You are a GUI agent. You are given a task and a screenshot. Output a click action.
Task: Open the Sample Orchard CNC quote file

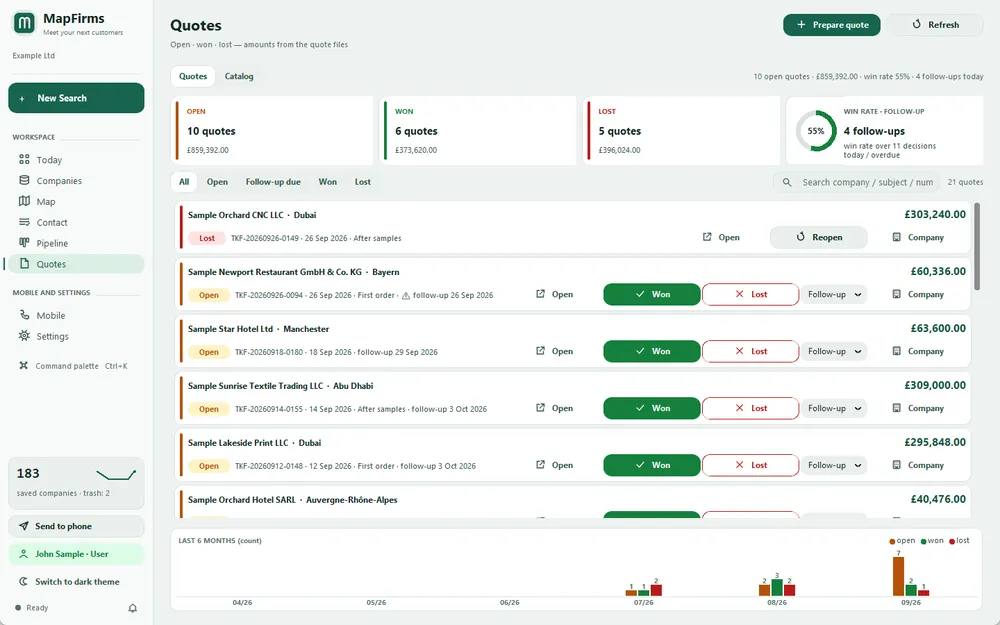point(721,237)
